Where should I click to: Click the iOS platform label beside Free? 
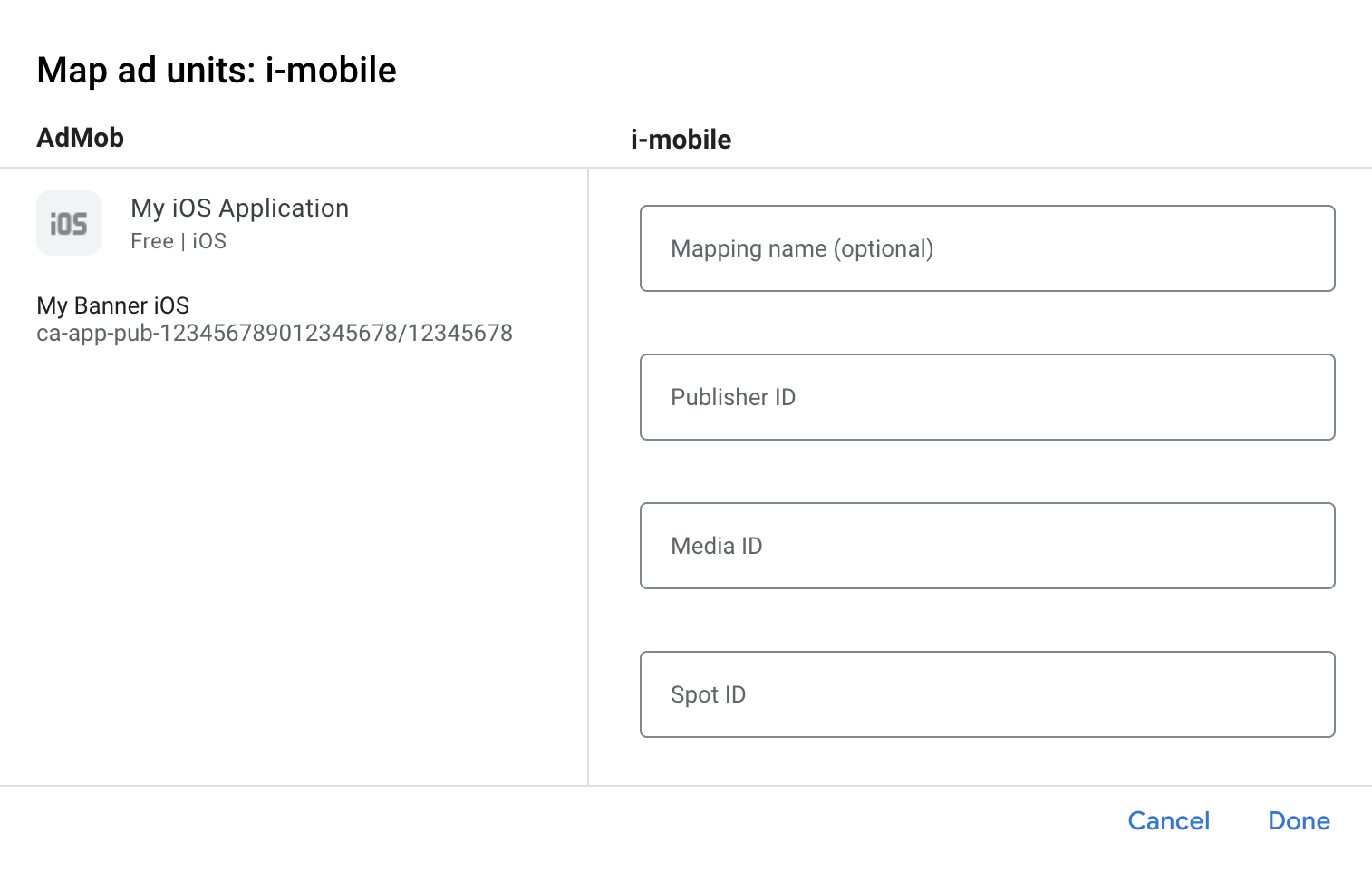point(209,241)
